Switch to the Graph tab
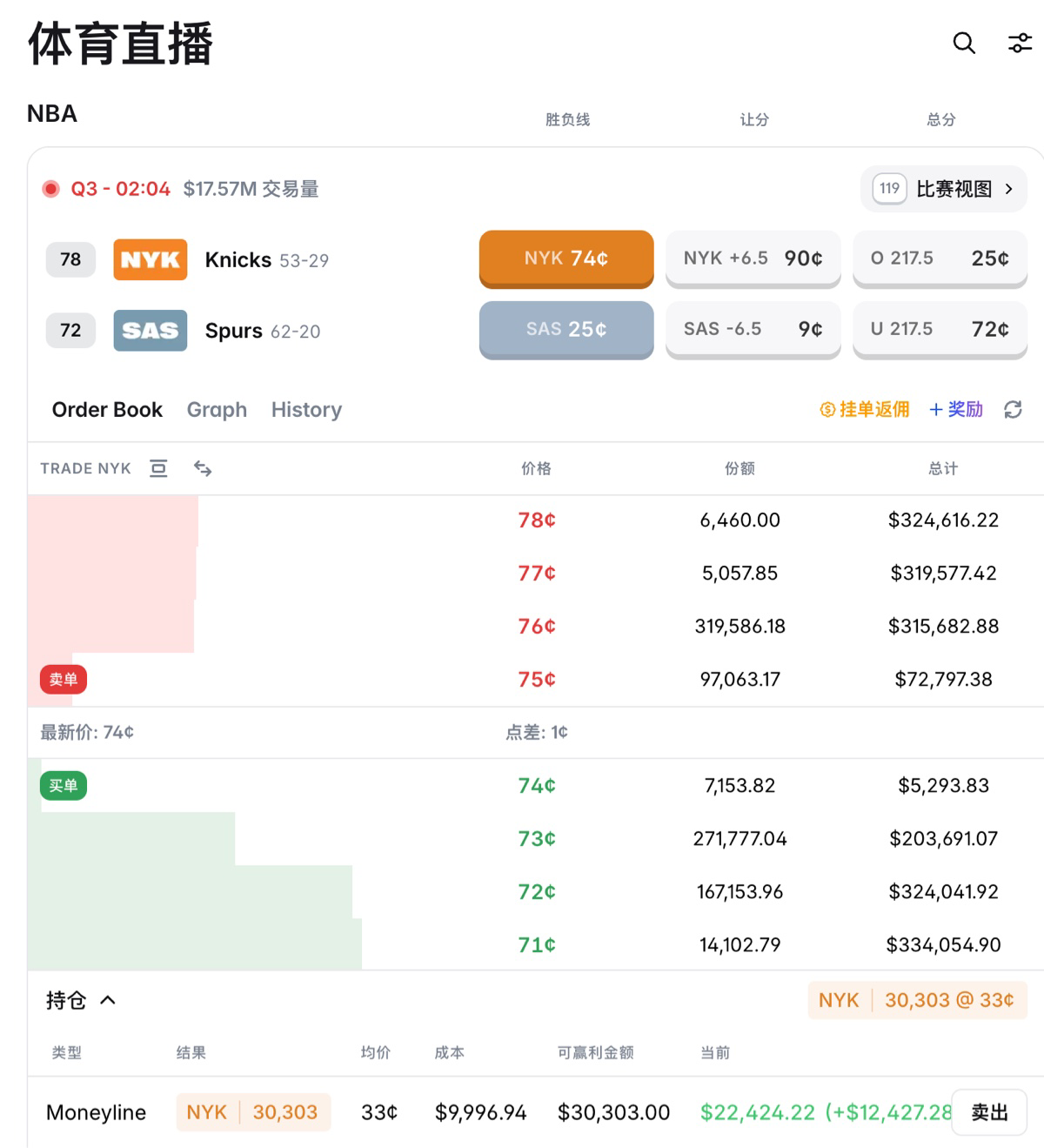 (217, 409)
